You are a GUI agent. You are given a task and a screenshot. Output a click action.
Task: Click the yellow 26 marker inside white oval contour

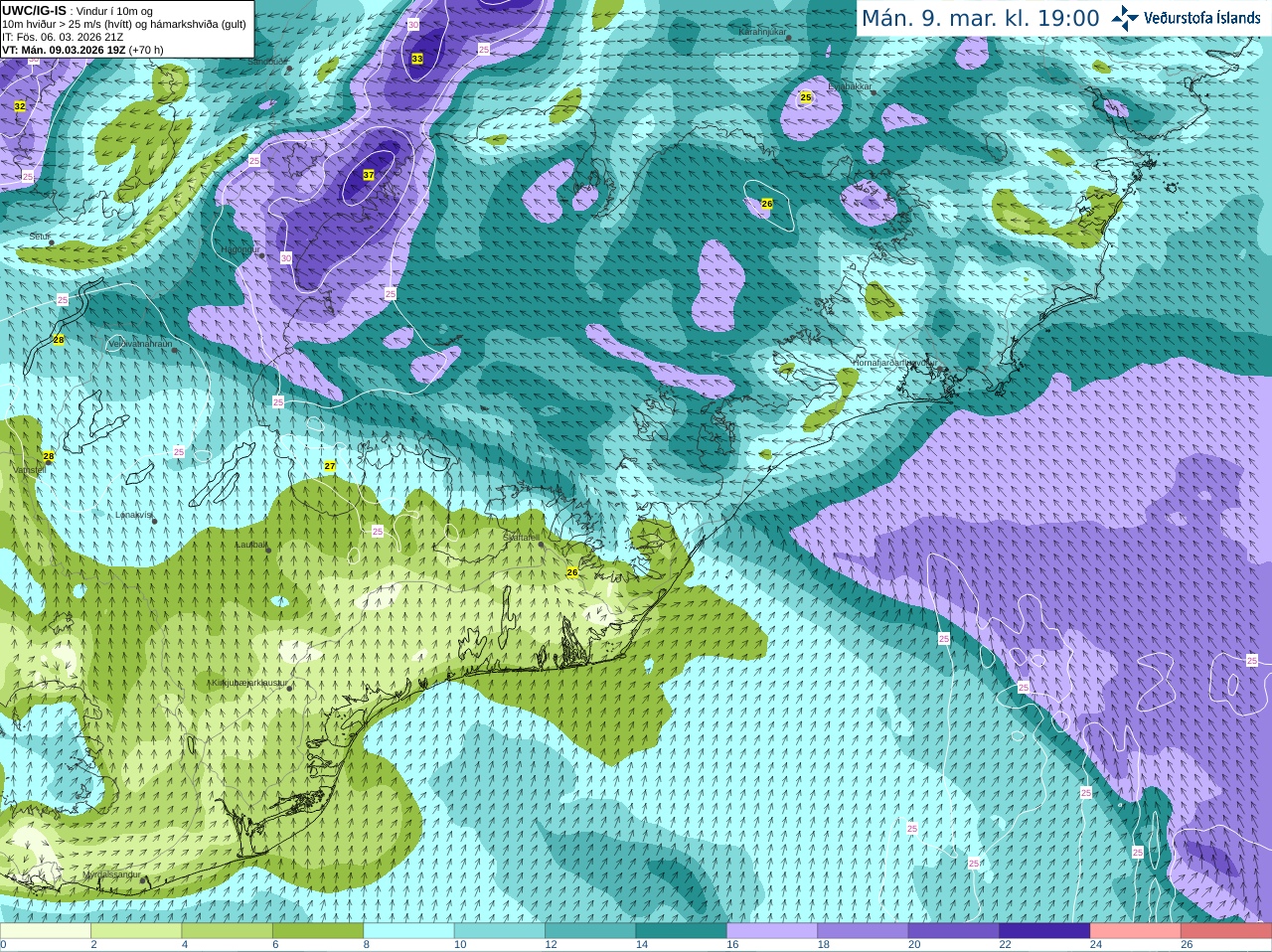pyautogui.click(x=767, y=204)
